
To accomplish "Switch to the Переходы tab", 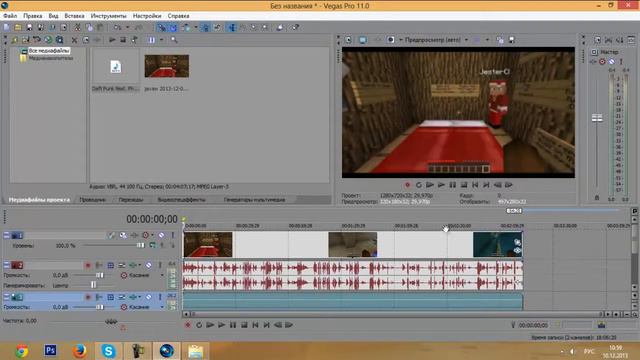I will tap(131, 200).
